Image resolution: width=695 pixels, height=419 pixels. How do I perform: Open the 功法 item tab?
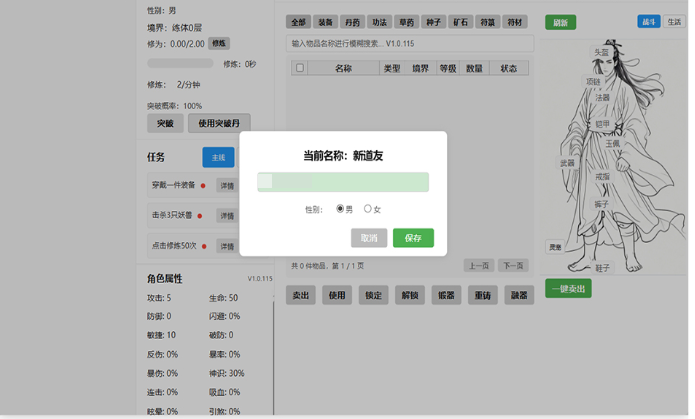click(379, 22)
